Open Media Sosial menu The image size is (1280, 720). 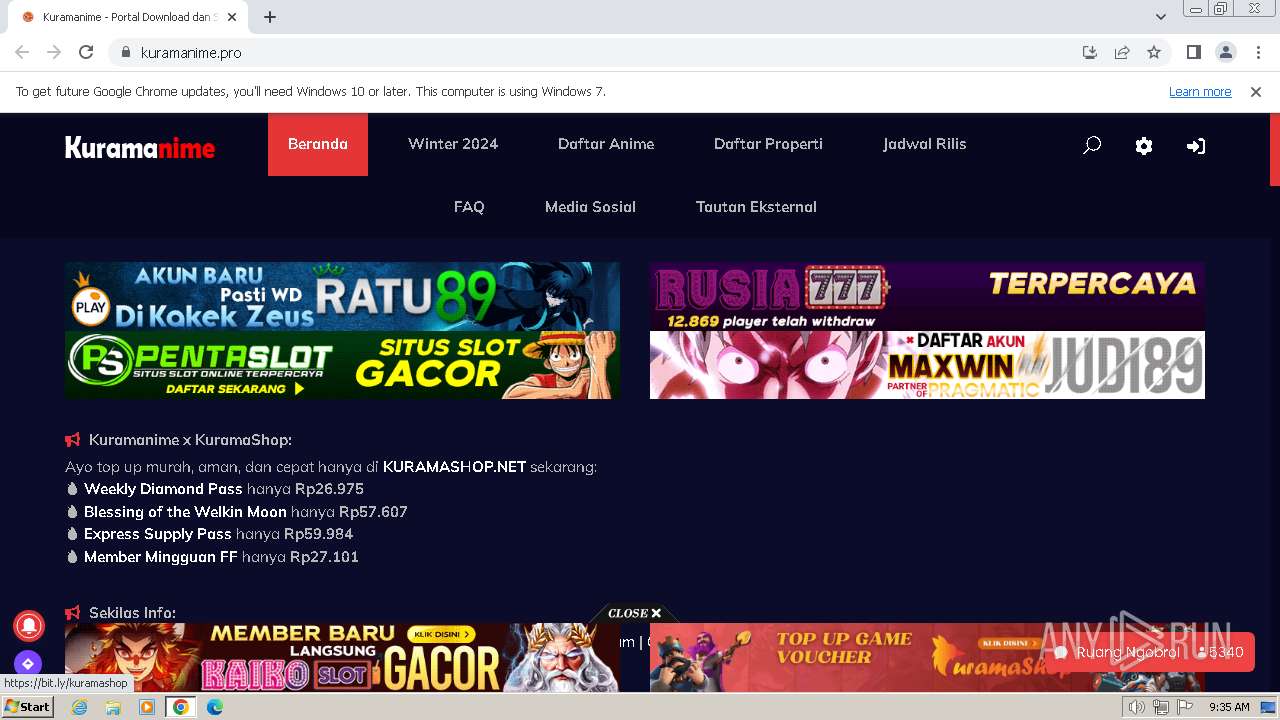[590, 207]
